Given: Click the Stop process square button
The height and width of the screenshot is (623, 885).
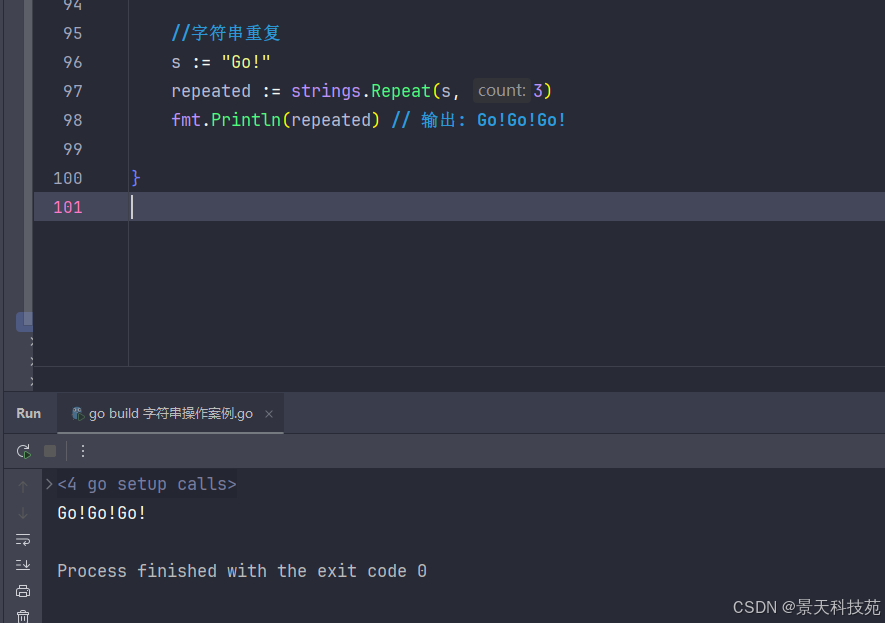Looking at the screenshot, I should coord(50,451).
